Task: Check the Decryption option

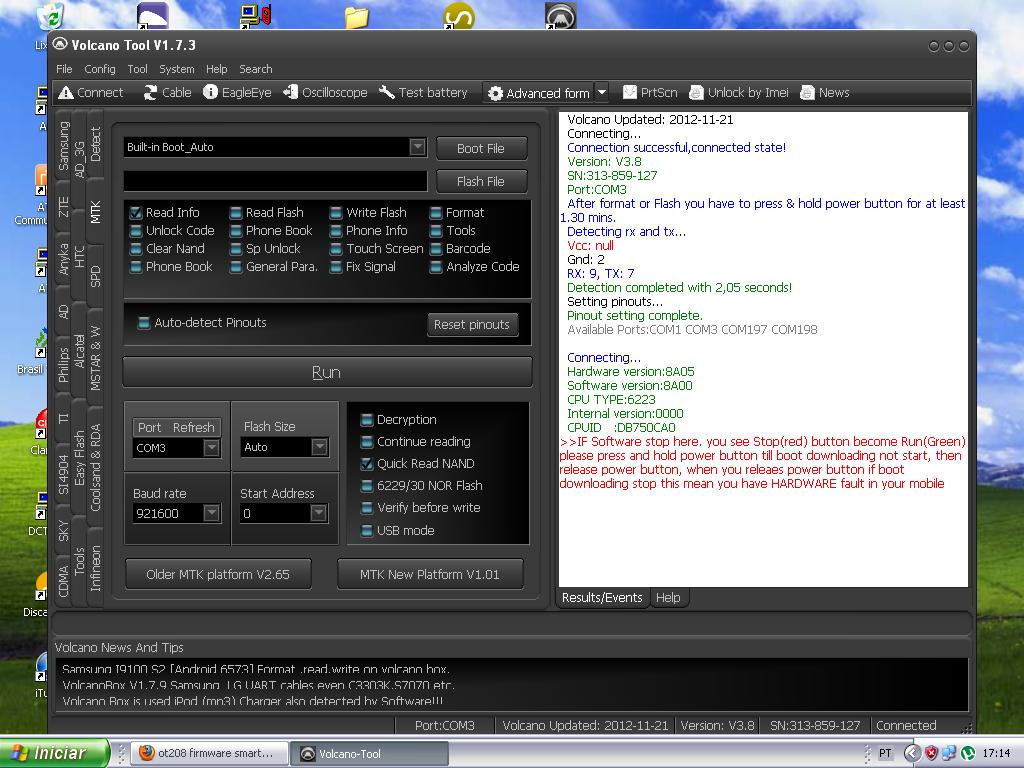Action: pyautogui.click(x=366, y=420)
